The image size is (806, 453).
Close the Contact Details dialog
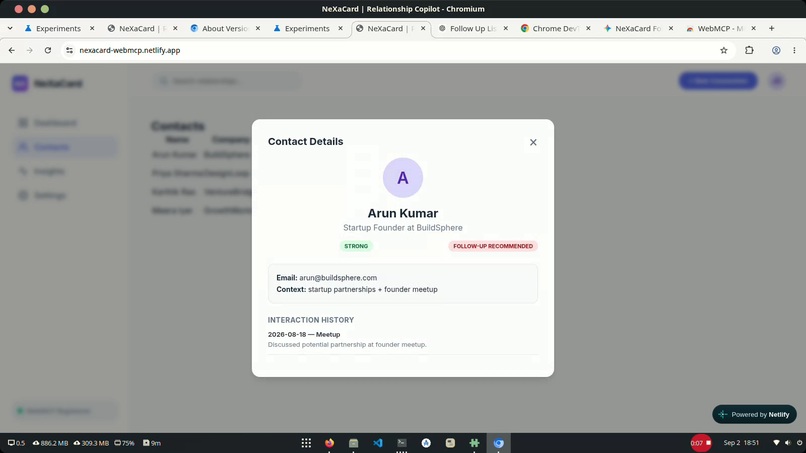[533, 142]
